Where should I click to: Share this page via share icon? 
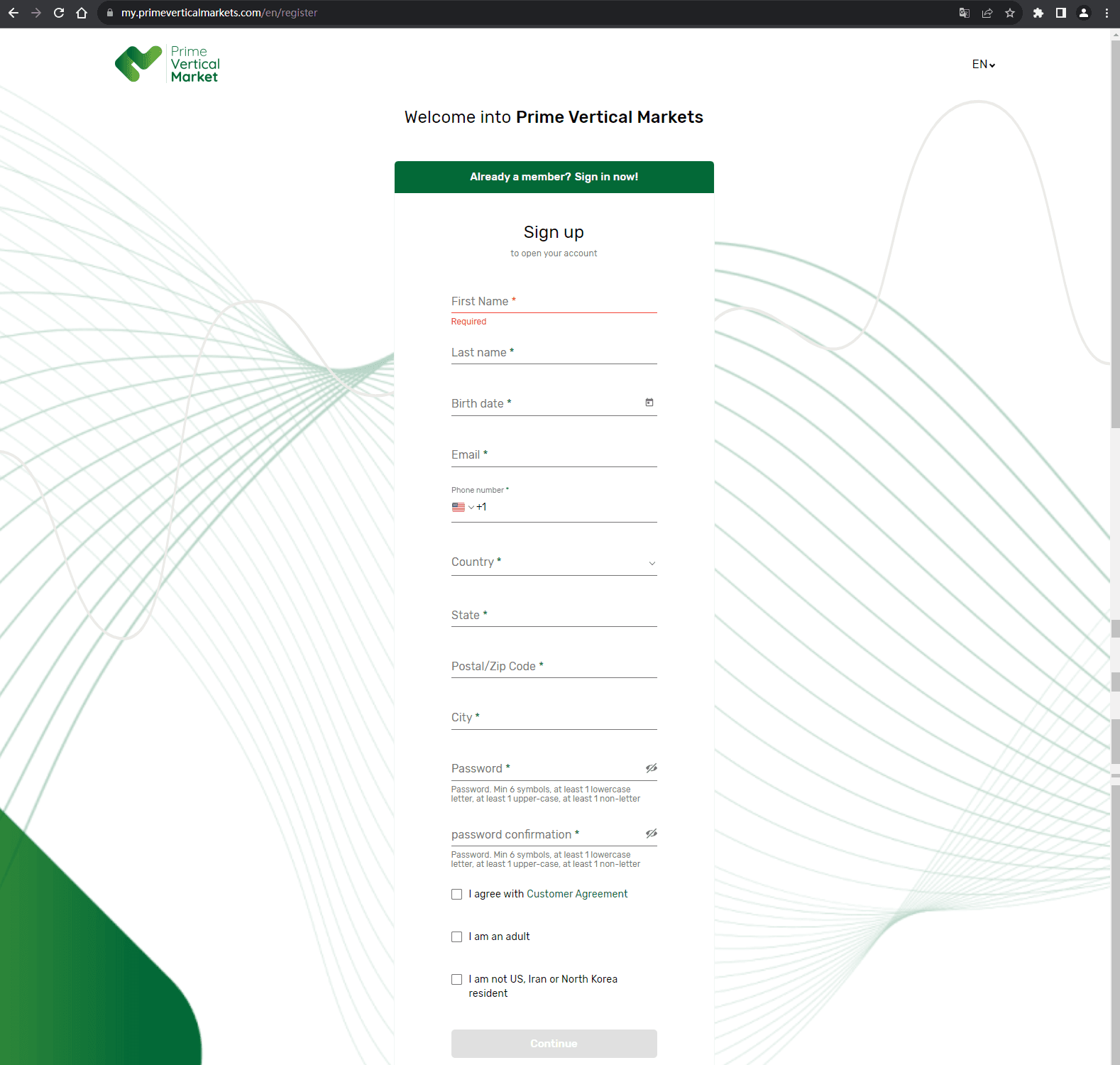[987, 13]
